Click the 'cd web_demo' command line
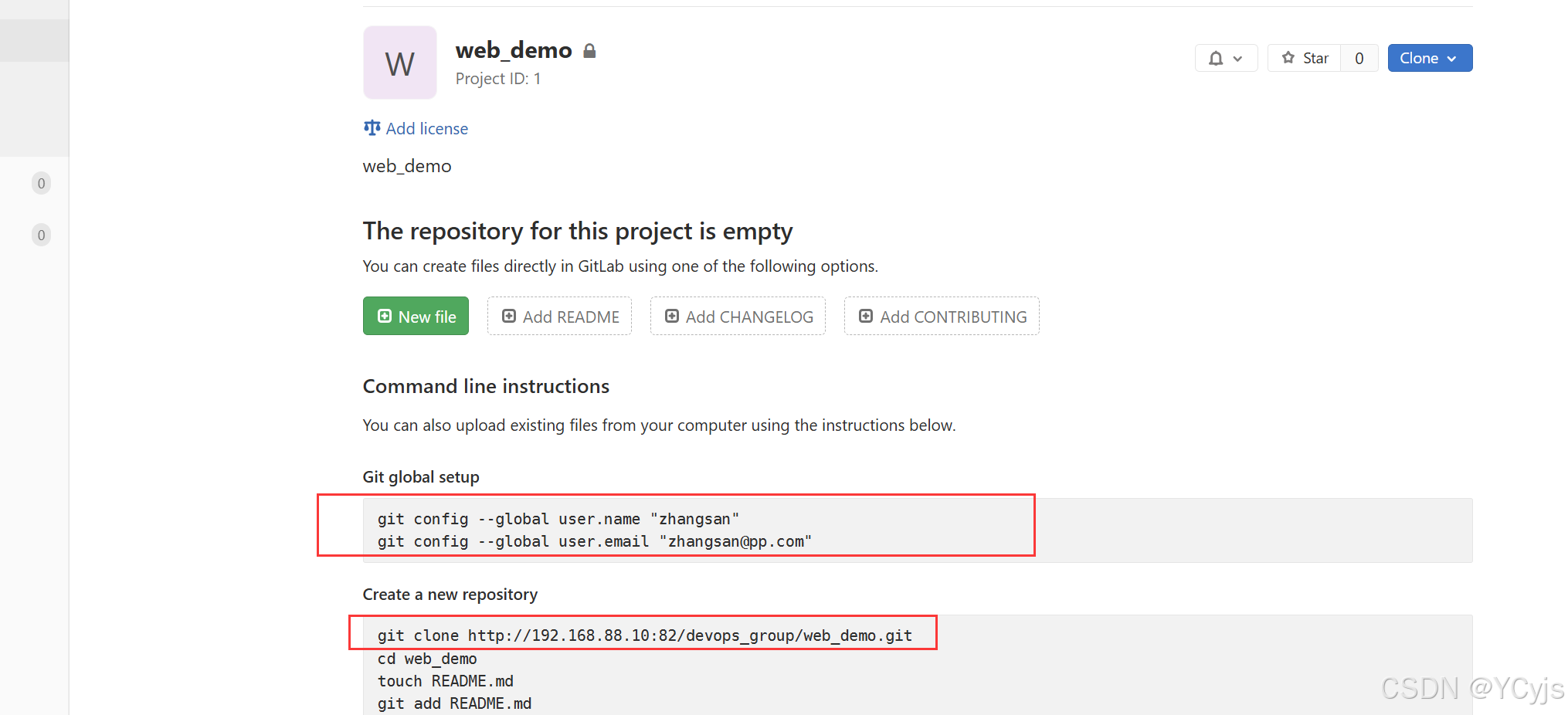The height and width of the screenshot is (715, 1568). click(427, 659)
